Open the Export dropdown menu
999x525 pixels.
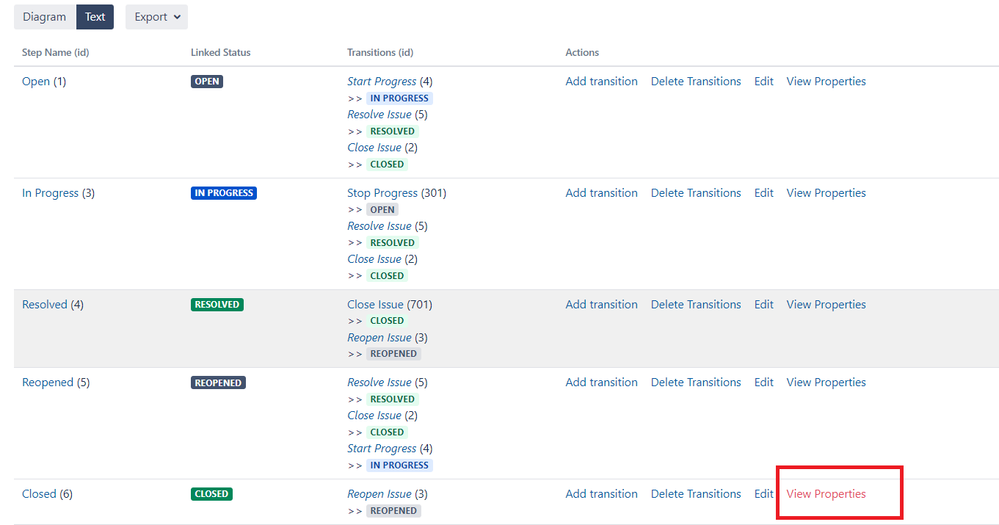point(157,17)
